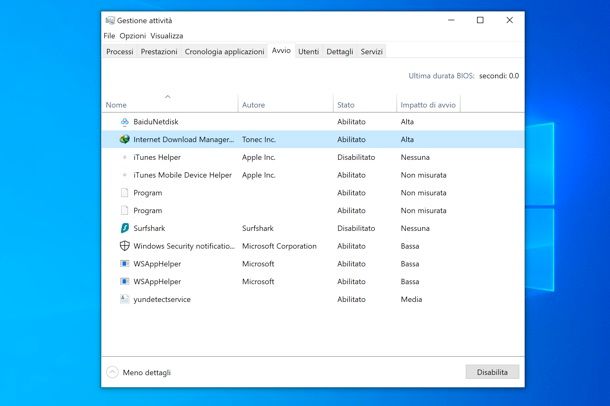Viewport: 610px width, 406px height.
Task: Click the Disabilita button
Action: point(492,372)
